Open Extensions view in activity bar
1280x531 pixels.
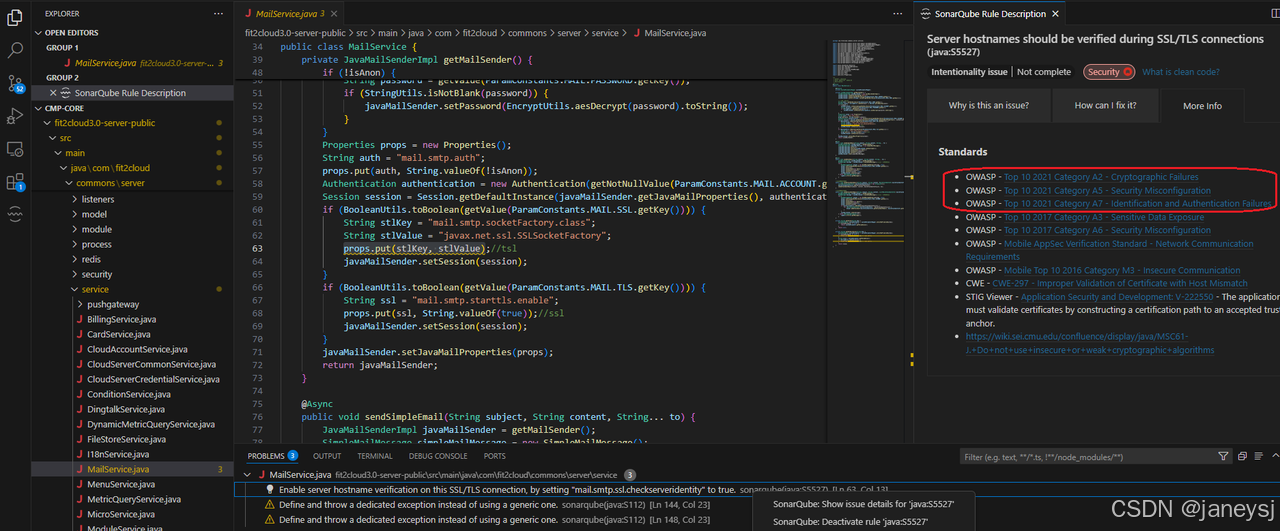pos(15,182)
